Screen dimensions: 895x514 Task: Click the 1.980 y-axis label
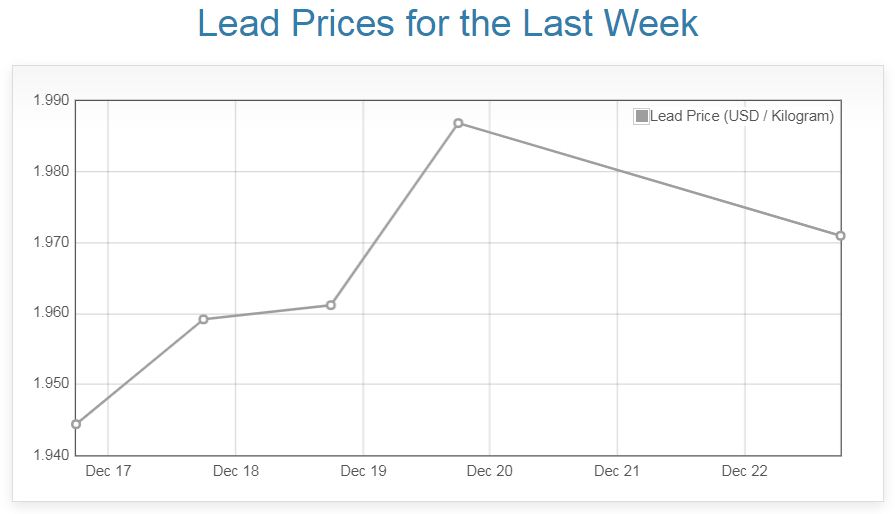(51, 171)
